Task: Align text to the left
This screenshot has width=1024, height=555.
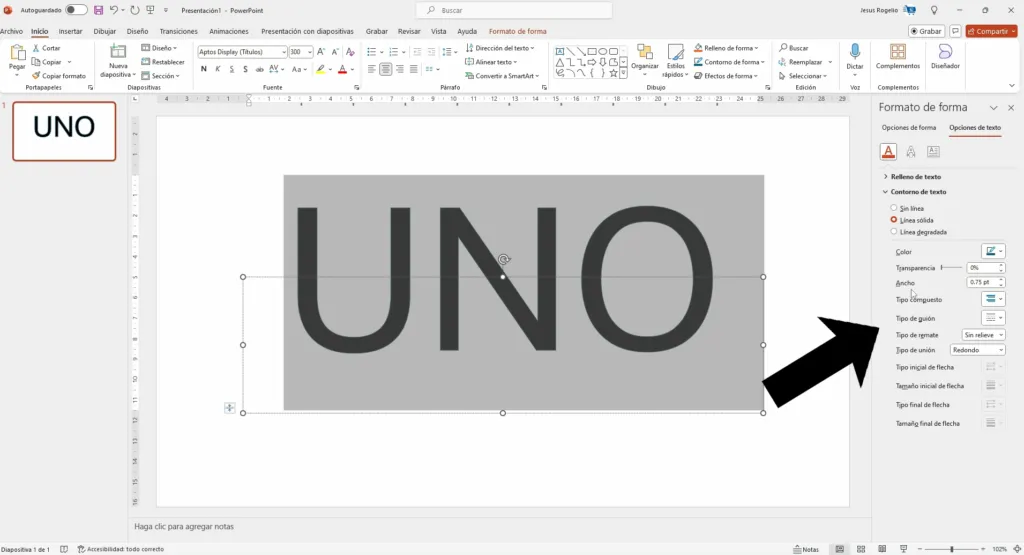Action: (x=372, y=69)
